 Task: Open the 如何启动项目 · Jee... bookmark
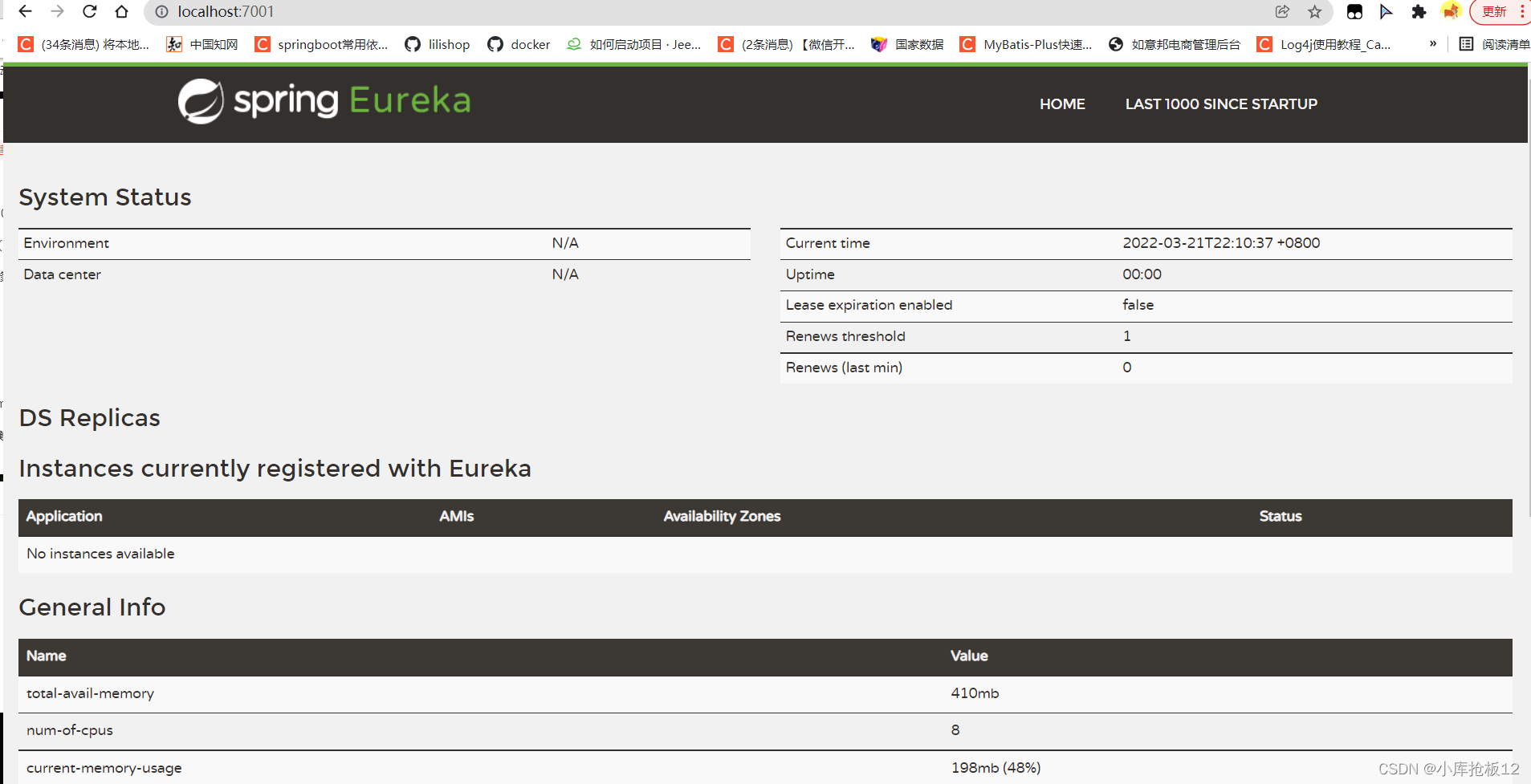(x=633, y=44)
